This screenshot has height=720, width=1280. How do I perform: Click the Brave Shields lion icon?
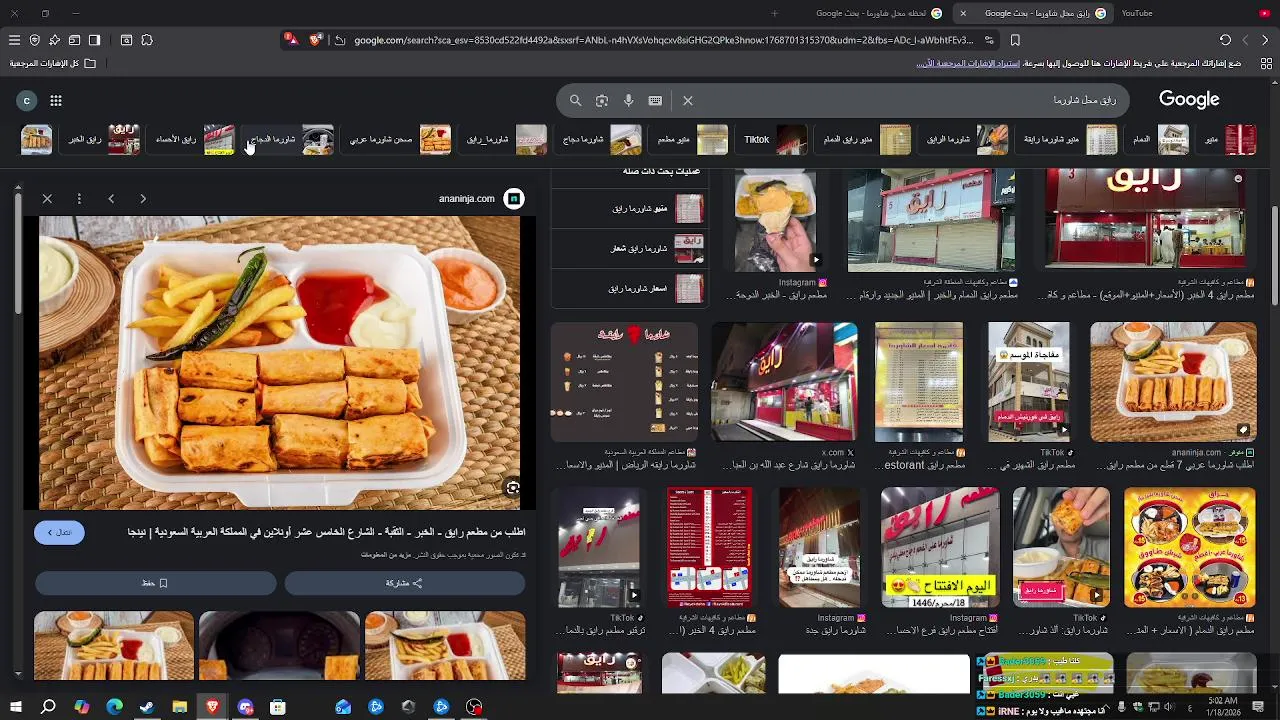316,40
